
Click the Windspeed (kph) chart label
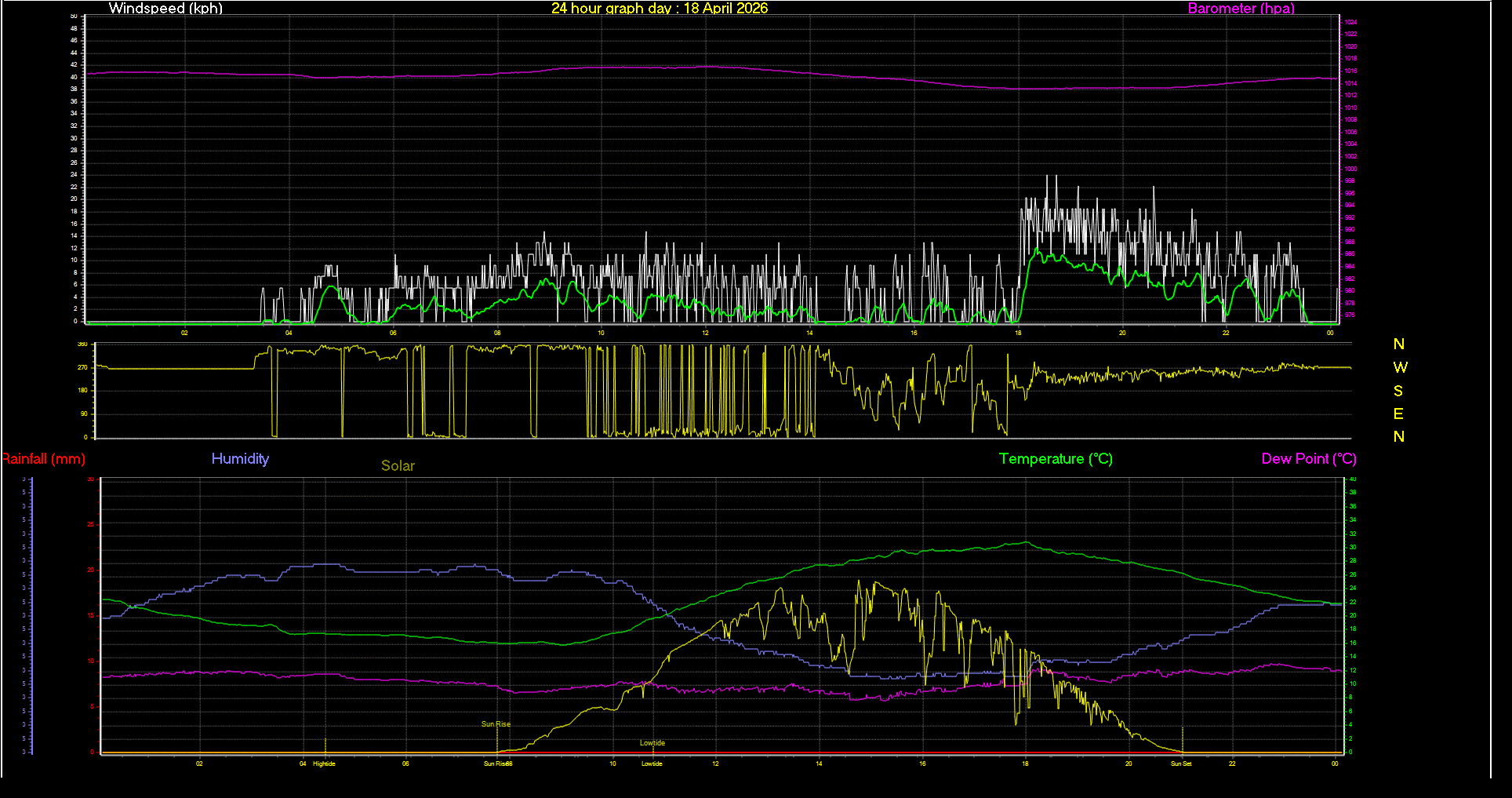[x=165, y=9]
